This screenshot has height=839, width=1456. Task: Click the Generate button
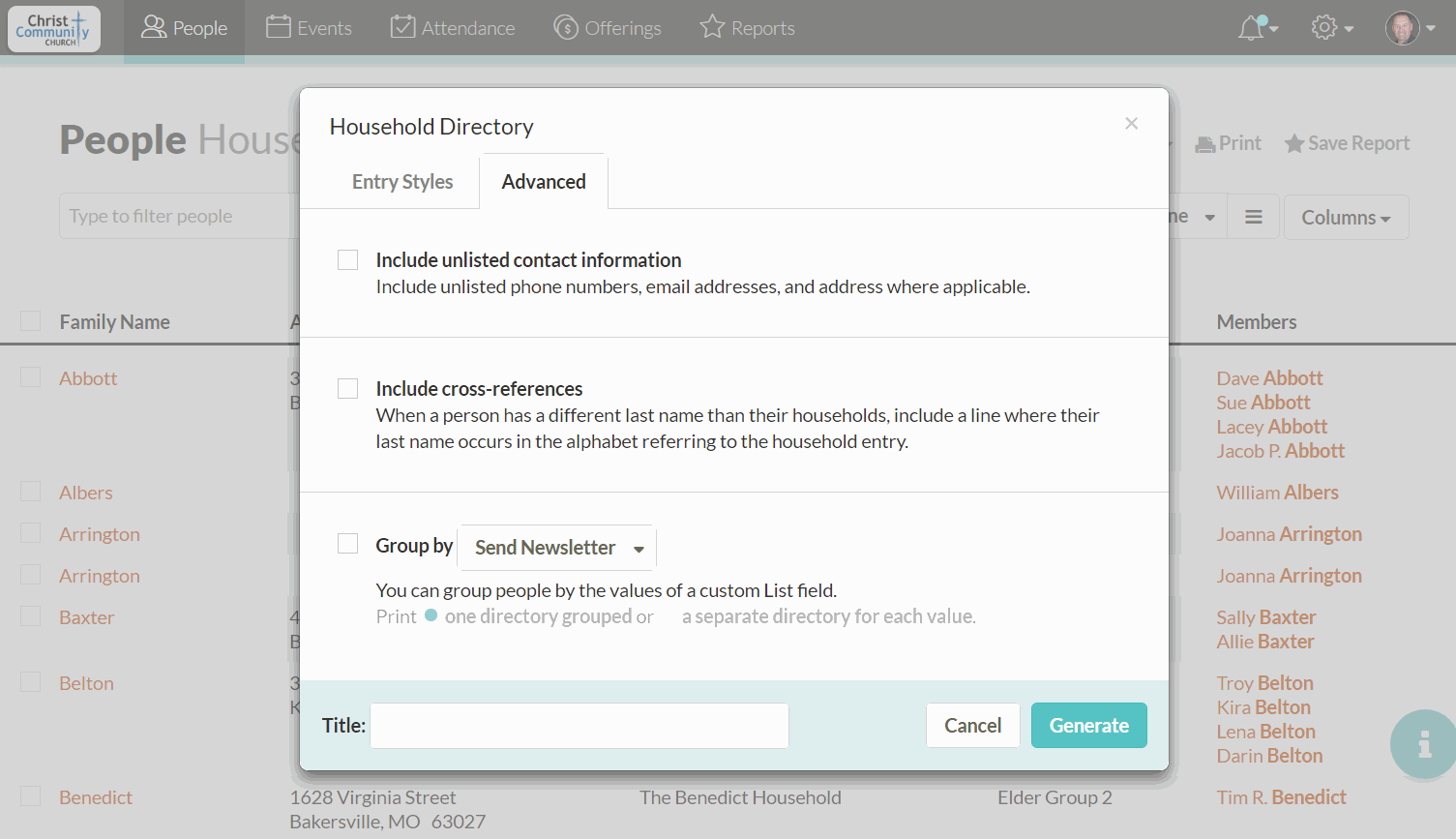point(1088,725)
